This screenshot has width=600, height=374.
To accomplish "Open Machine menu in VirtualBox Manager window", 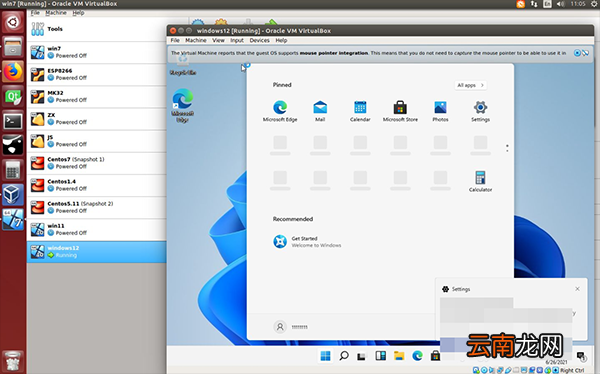I will tap(56, 13).
